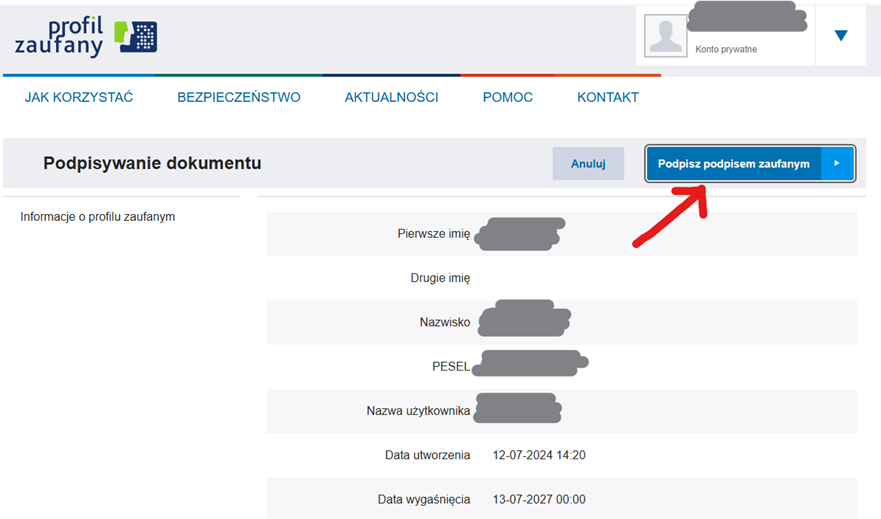Click the 'profil zaufany' logo text

click(x=60, y=36)
